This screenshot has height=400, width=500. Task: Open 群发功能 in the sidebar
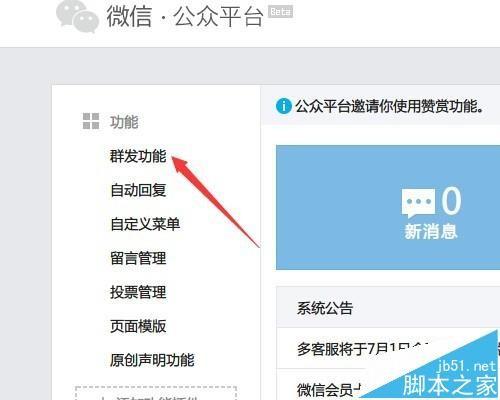[x=138, y=156]
